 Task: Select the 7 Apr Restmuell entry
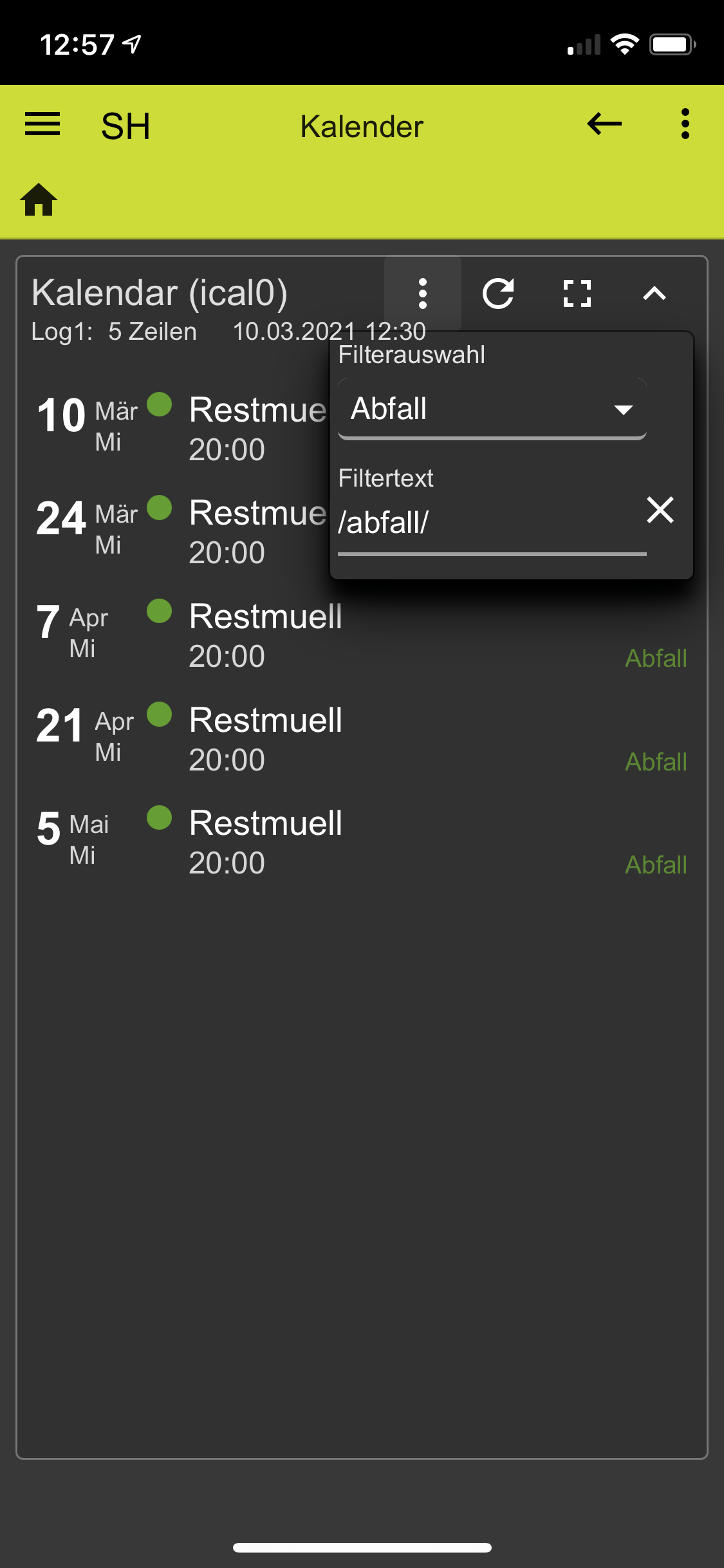pos(362,636)
